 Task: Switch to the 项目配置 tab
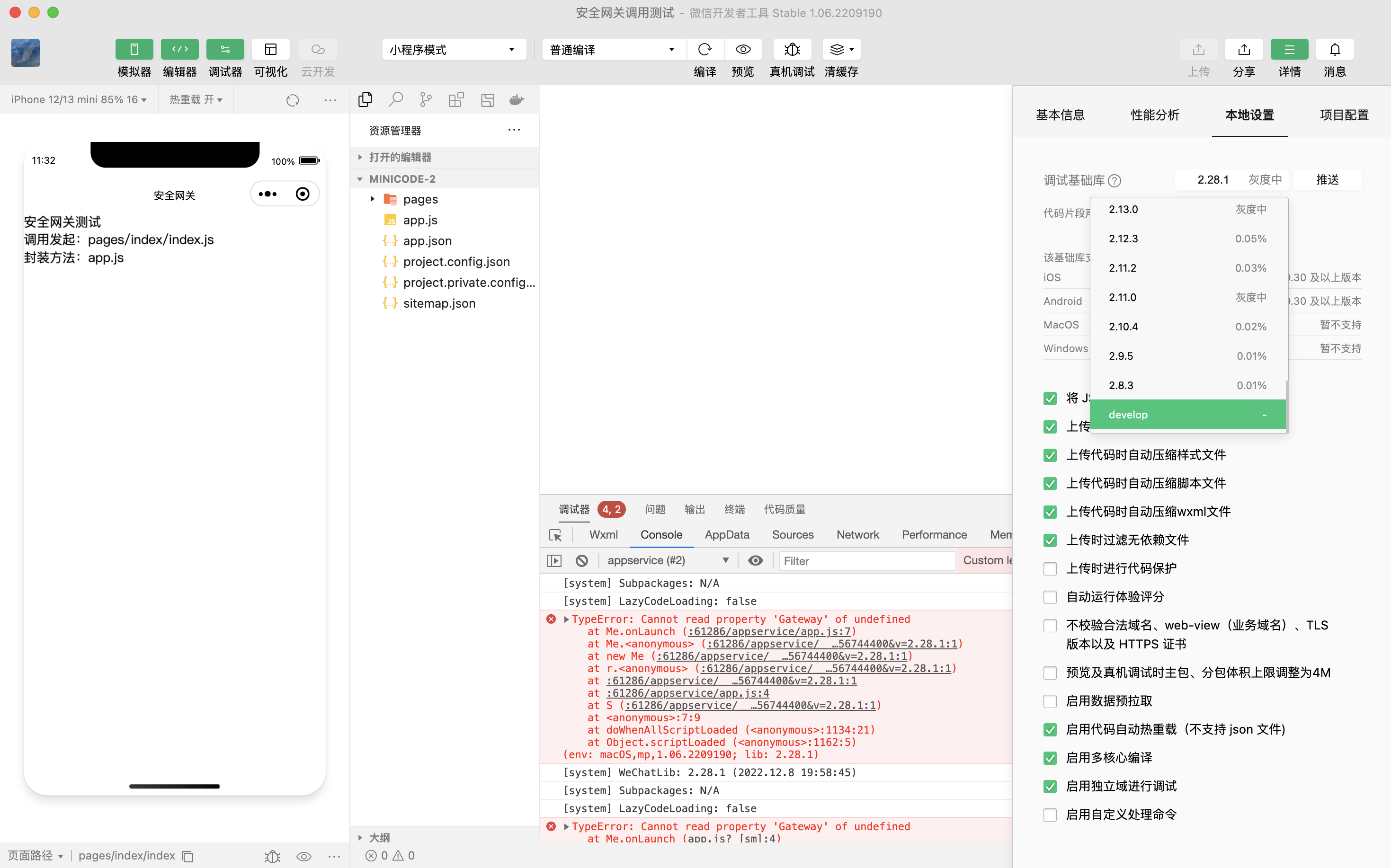[x=1343, y=115]
